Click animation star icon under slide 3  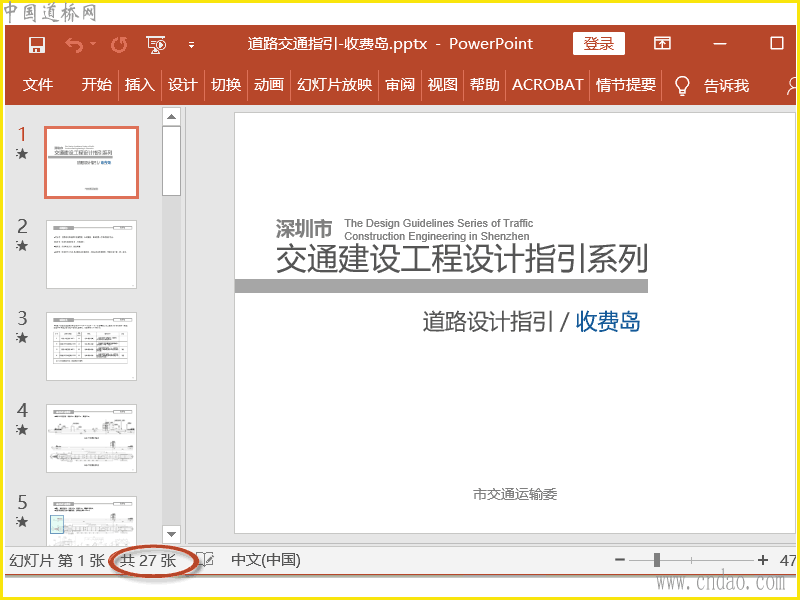coord(21,337)
